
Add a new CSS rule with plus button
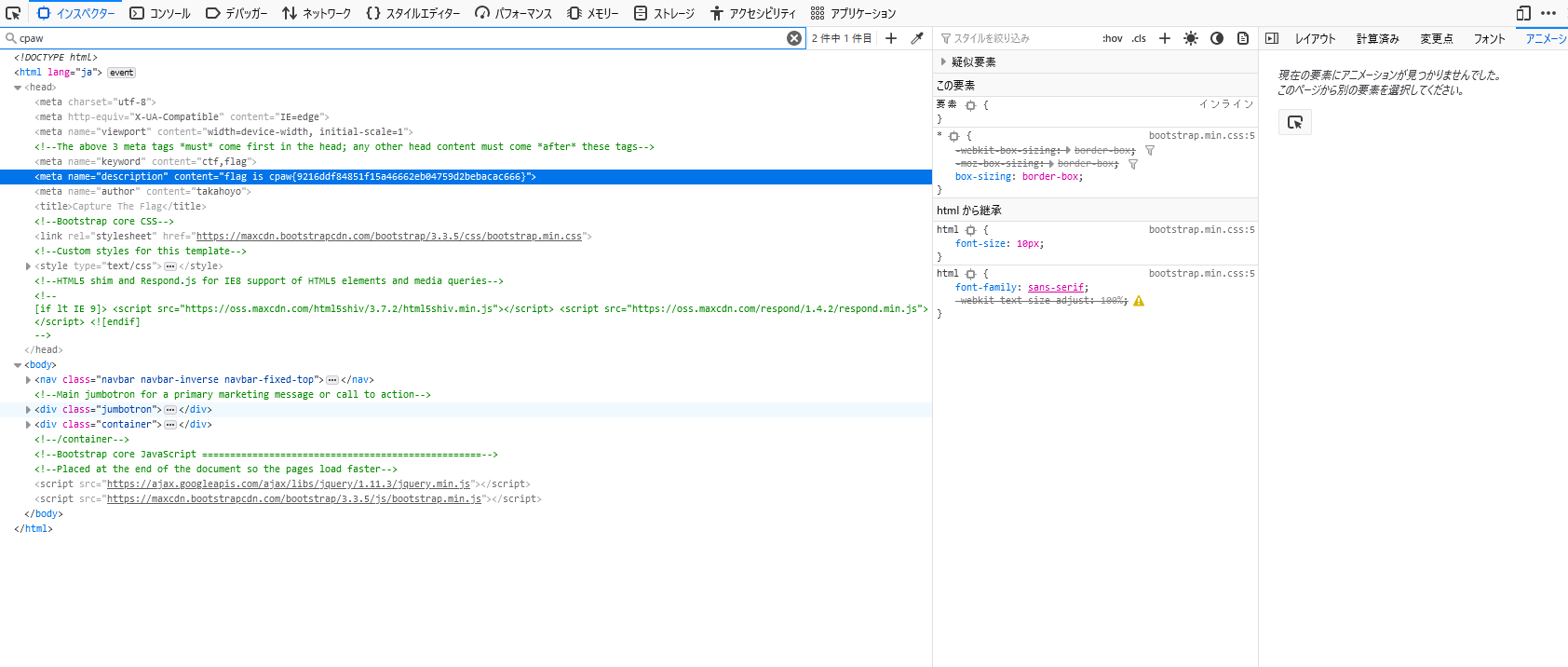[1165, 38]
